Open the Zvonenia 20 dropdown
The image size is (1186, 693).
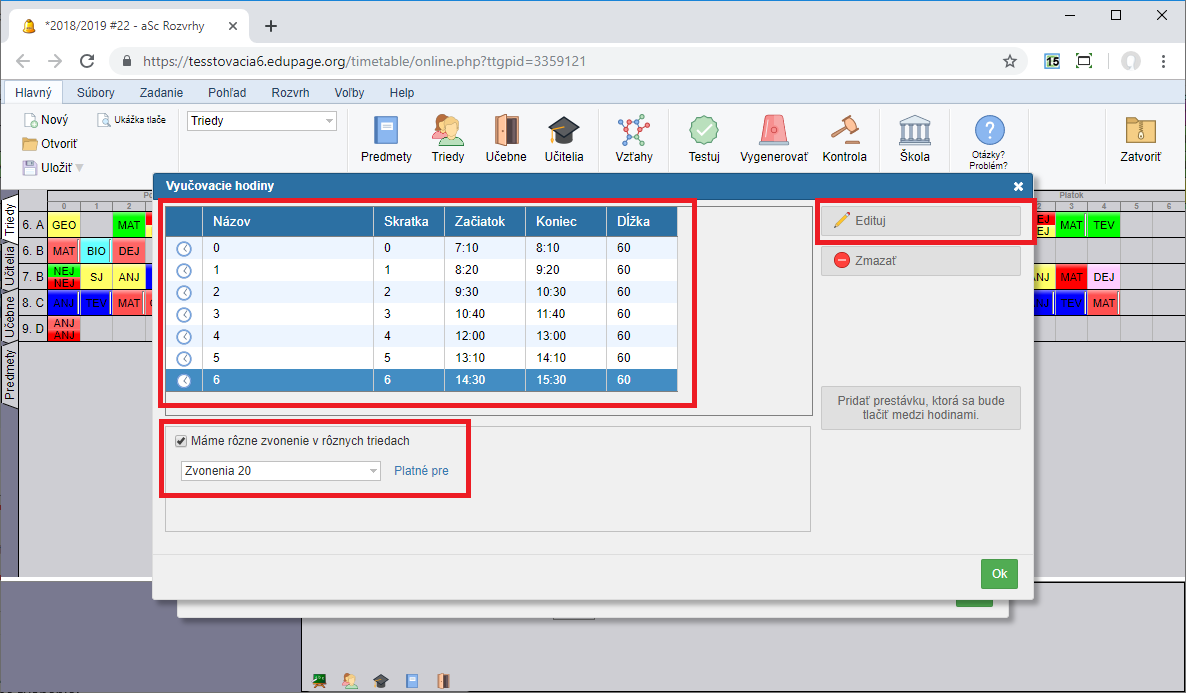point(281,471)
